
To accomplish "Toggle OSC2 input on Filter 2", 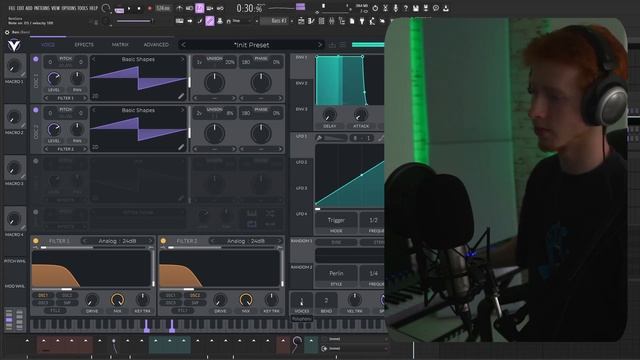I will (195, 296).
